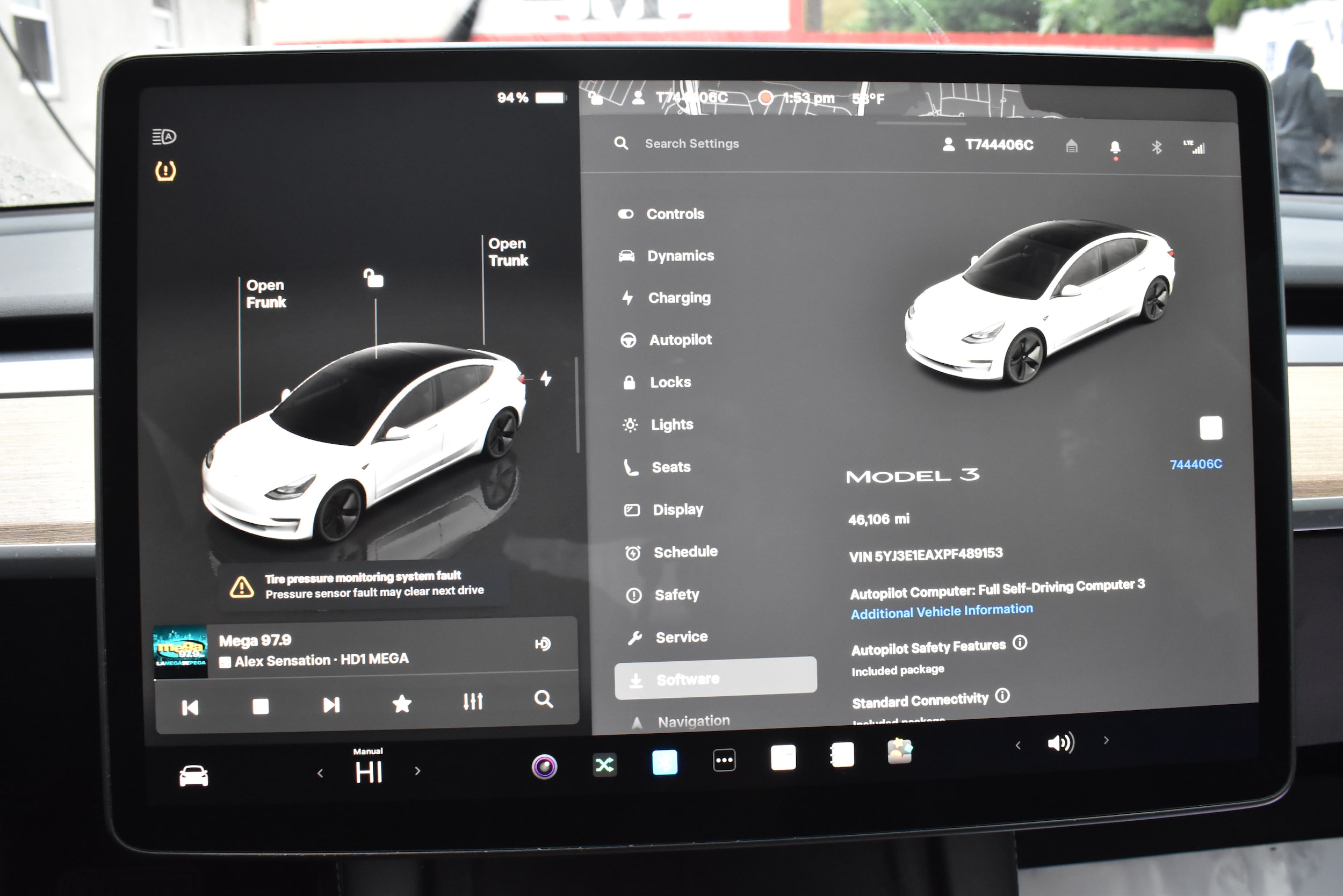Toggle HD radio on Mega 97.9
This screenshot has width=1343, height=896.
click(544, 644)
